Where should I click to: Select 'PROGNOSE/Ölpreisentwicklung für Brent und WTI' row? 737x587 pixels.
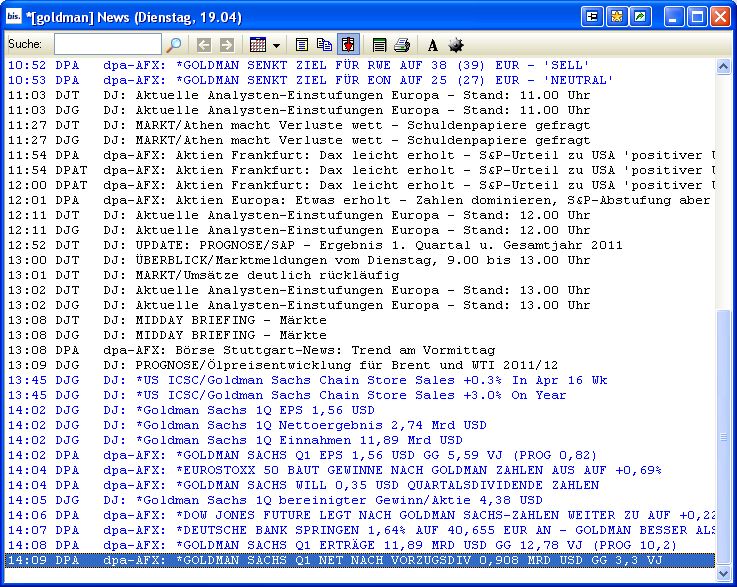(x=361, y=365)
